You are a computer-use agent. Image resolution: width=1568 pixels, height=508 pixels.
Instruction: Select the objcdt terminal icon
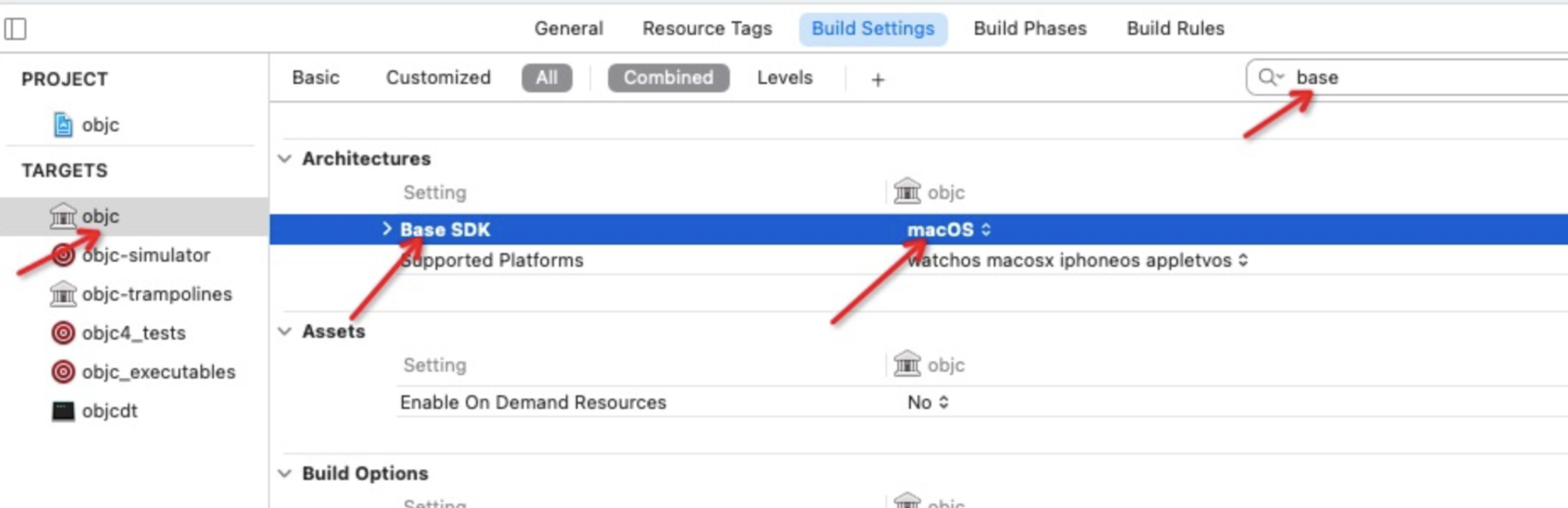(63, 411)
